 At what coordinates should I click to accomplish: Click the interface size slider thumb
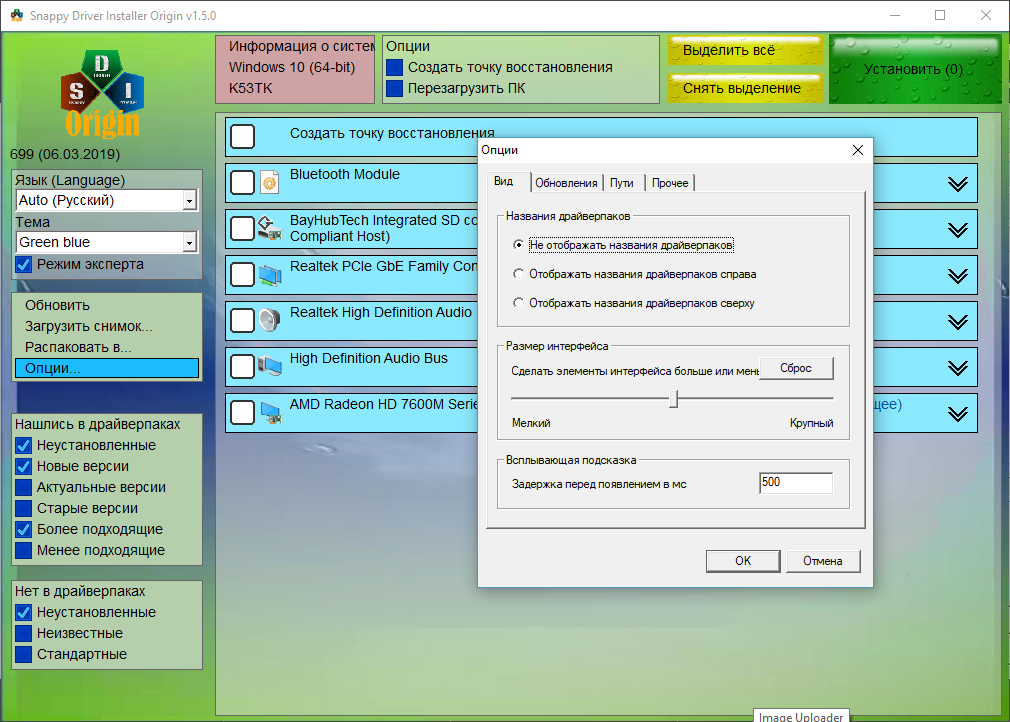[674, 399]
